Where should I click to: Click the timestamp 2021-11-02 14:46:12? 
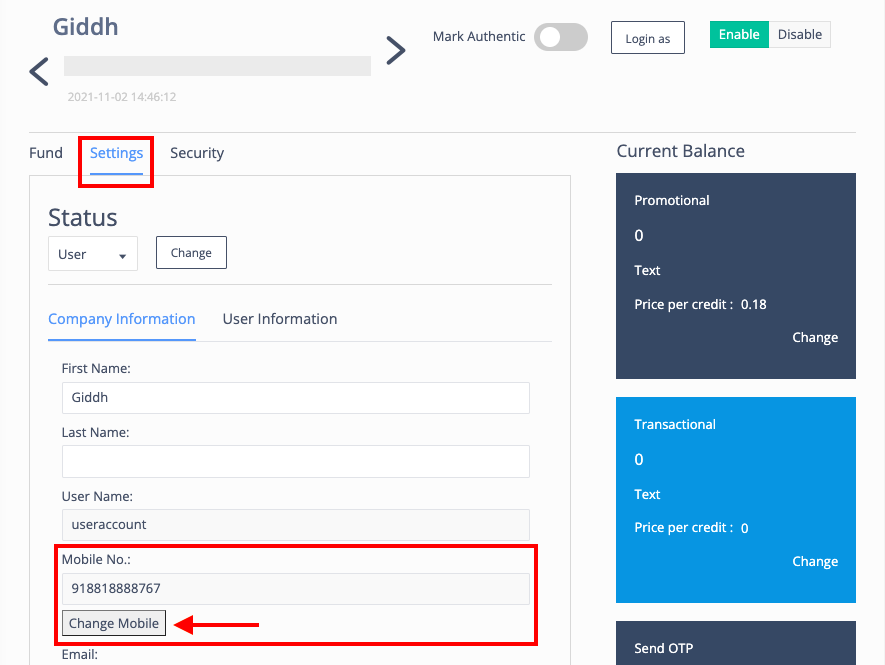[122, 97]
